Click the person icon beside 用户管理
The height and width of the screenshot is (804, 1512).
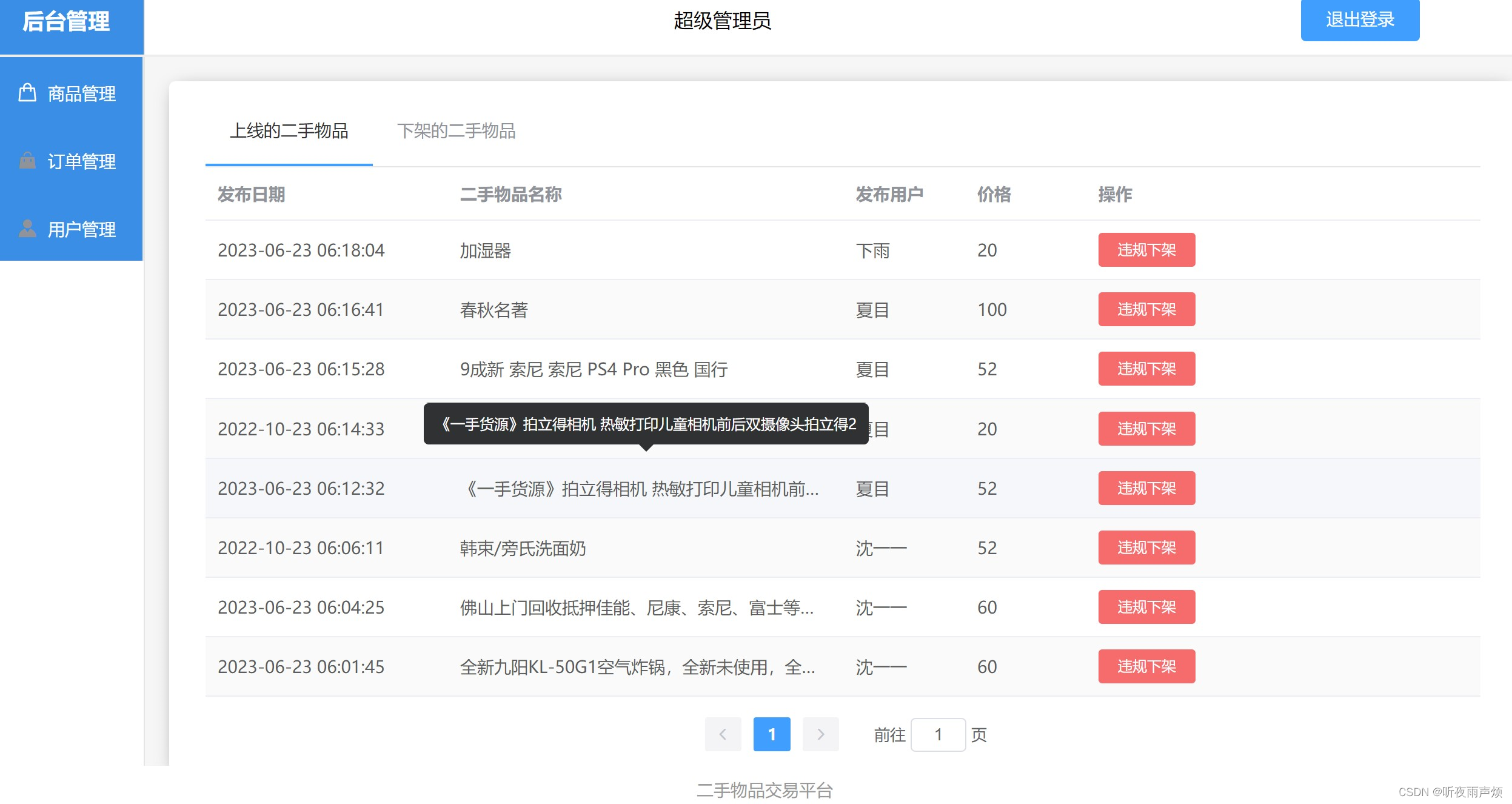pos(27,229)
